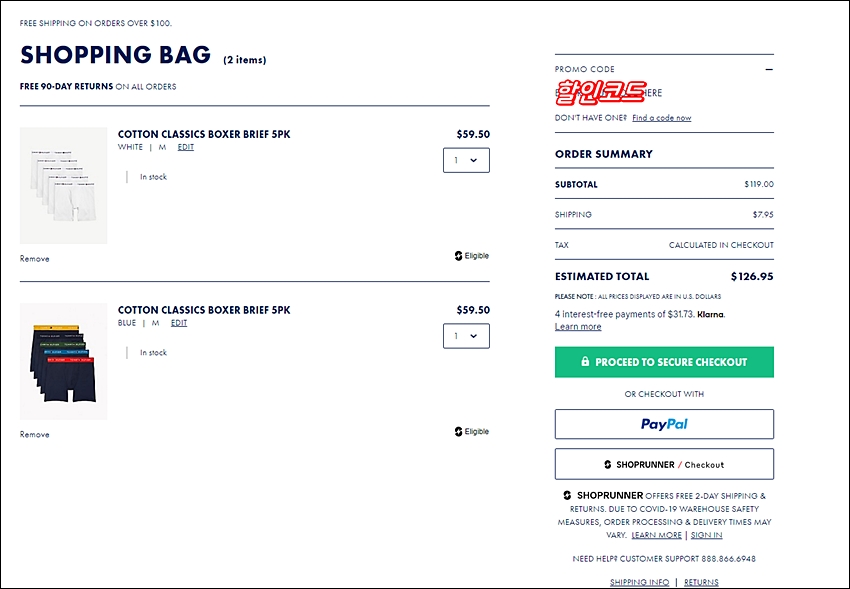Click the promo code input field
Image resolution: width=850 pixels, height=589 pixels.
coord(664,93)
